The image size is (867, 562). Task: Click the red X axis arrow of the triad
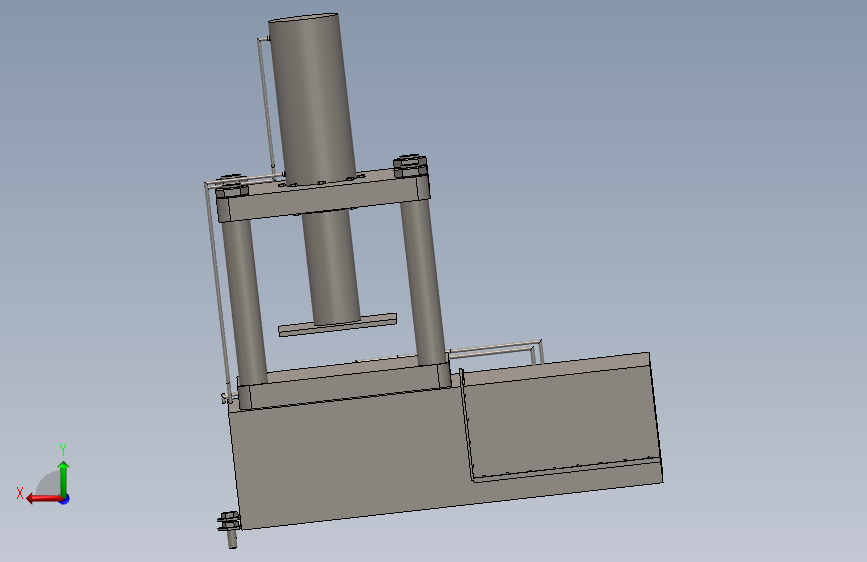coord(43,499)
